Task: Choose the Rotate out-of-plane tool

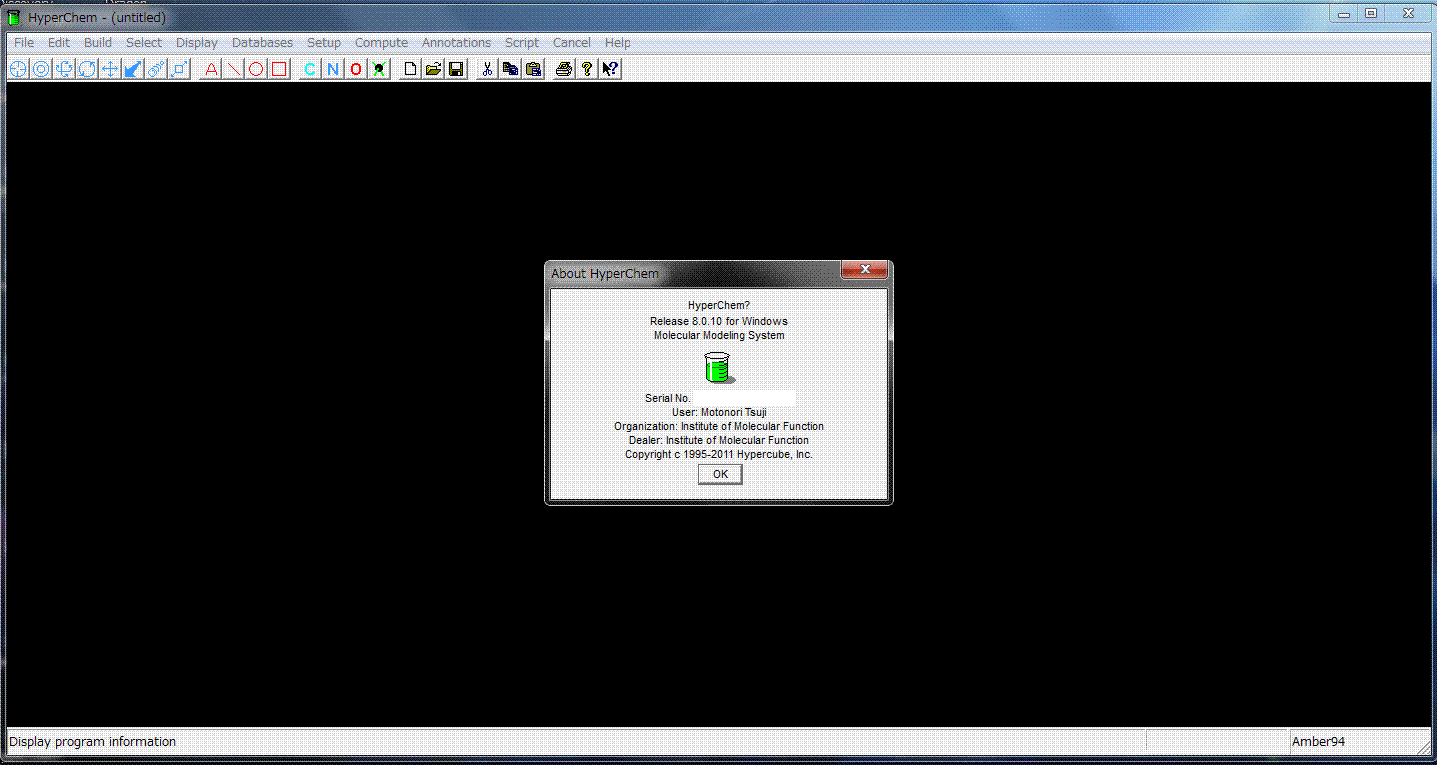Action: (x=64, y=69)
